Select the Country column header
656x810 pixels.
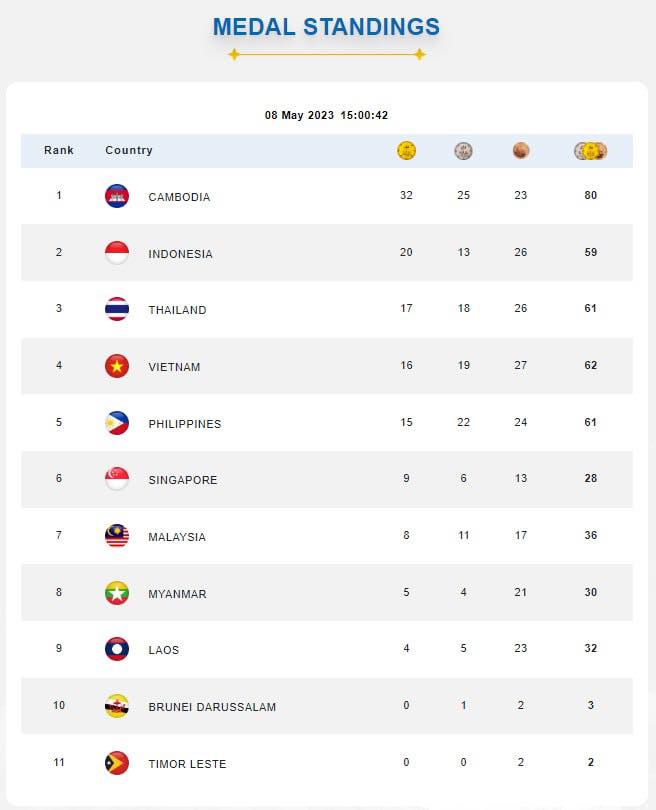[129, 151]
